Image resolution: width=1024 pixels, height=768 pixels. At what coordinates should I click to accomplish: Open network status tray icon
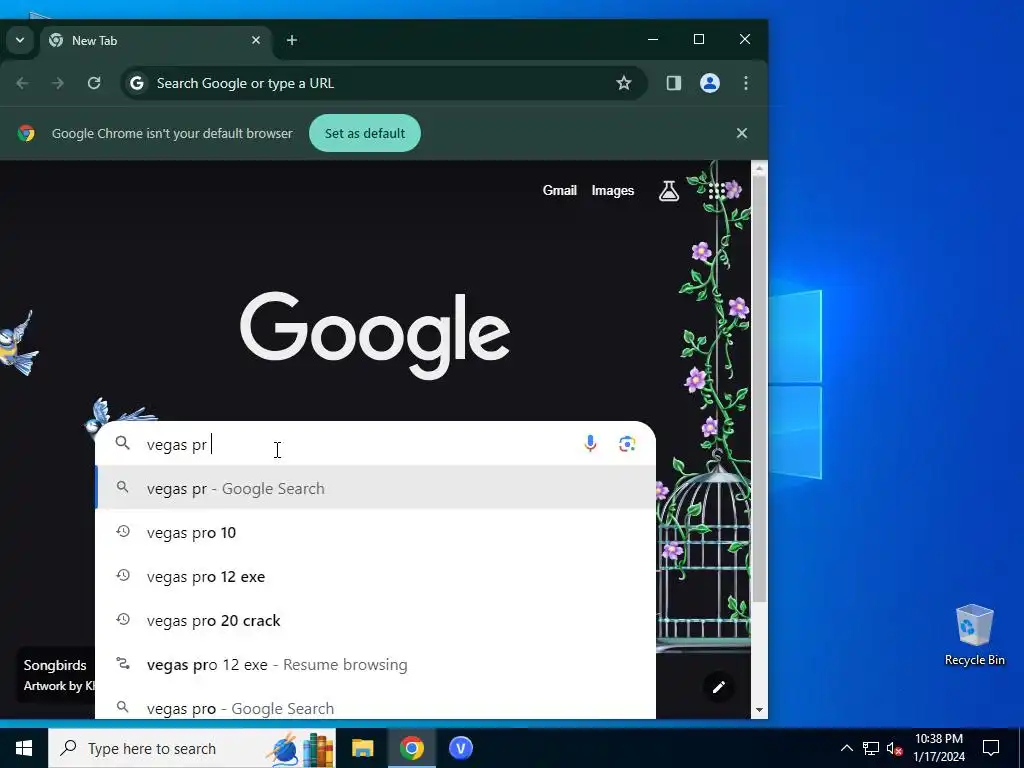coord(871,748)
